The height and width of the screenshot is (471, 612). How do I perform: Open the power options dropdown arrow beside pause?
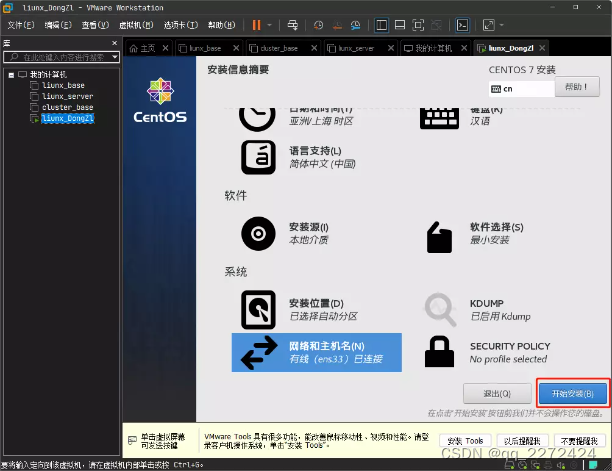click(269, 25)
